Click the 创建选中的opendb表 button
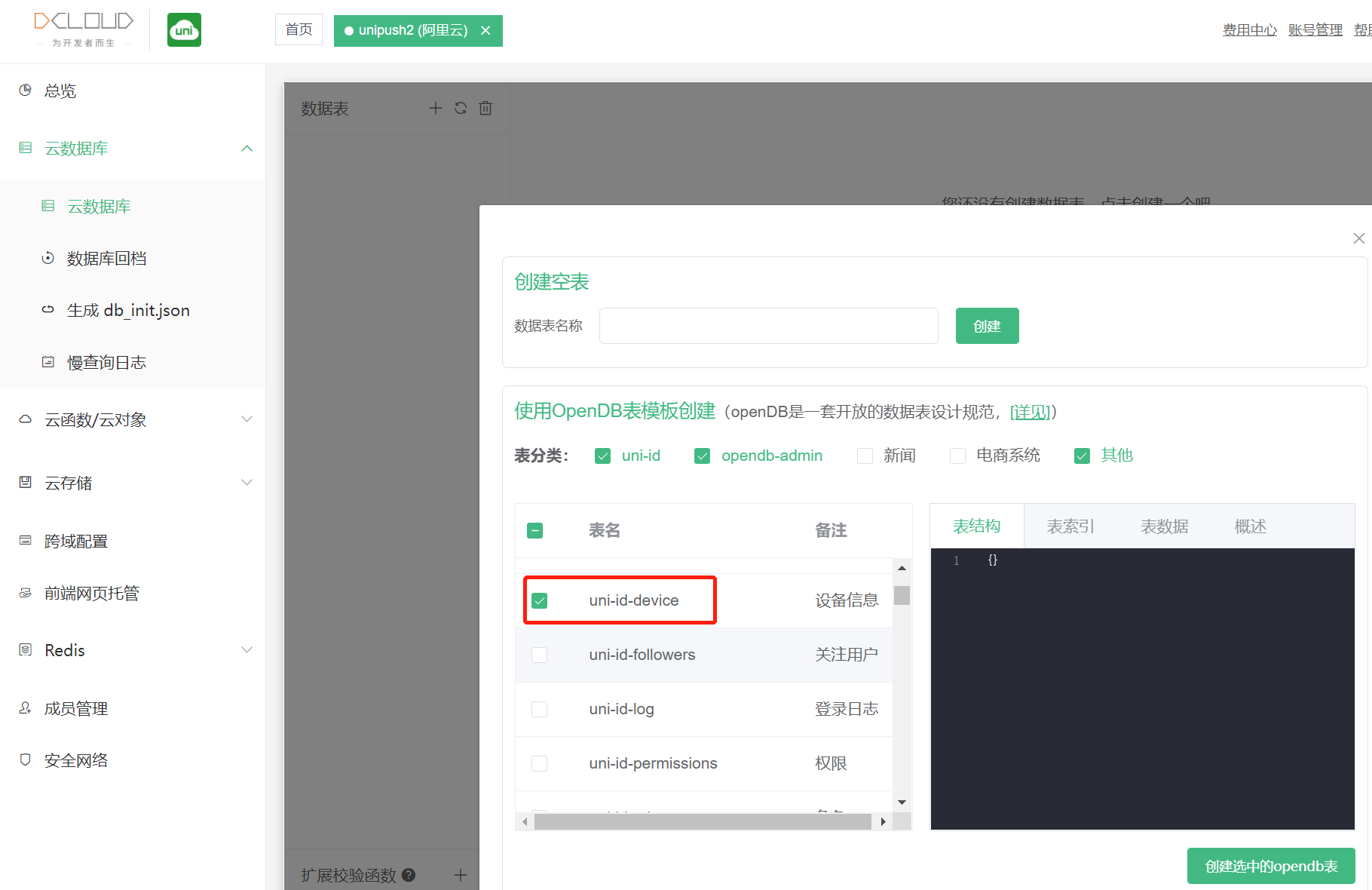This screenshot has height=890, width=1372. tap(1270, 866)
